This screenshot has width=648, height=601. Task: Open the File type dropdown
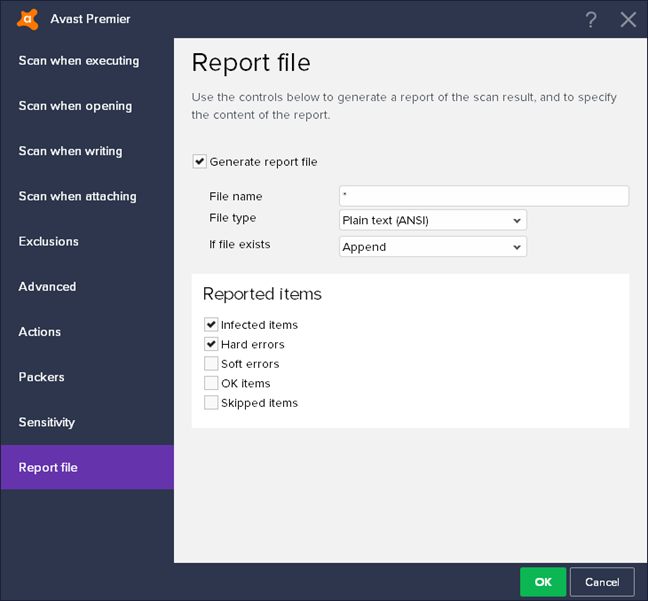coord(432,220)
